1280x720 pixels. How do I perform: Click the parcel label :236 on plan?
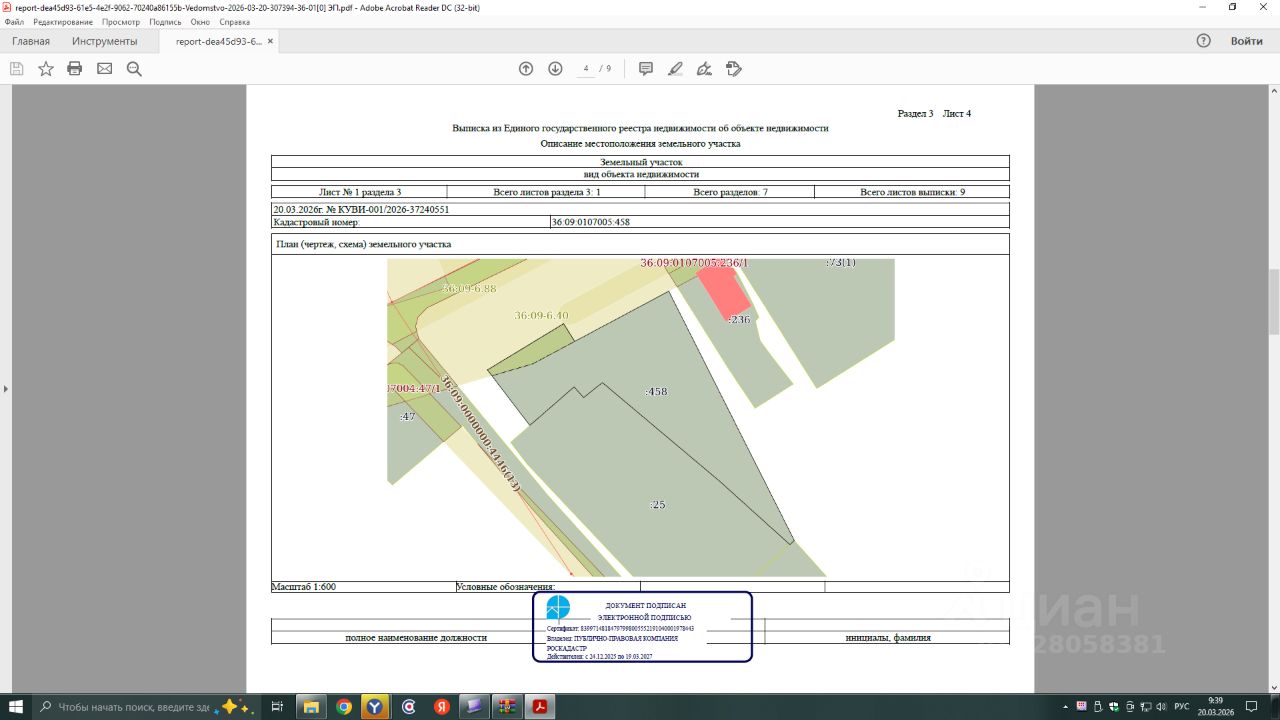point(739,320)
